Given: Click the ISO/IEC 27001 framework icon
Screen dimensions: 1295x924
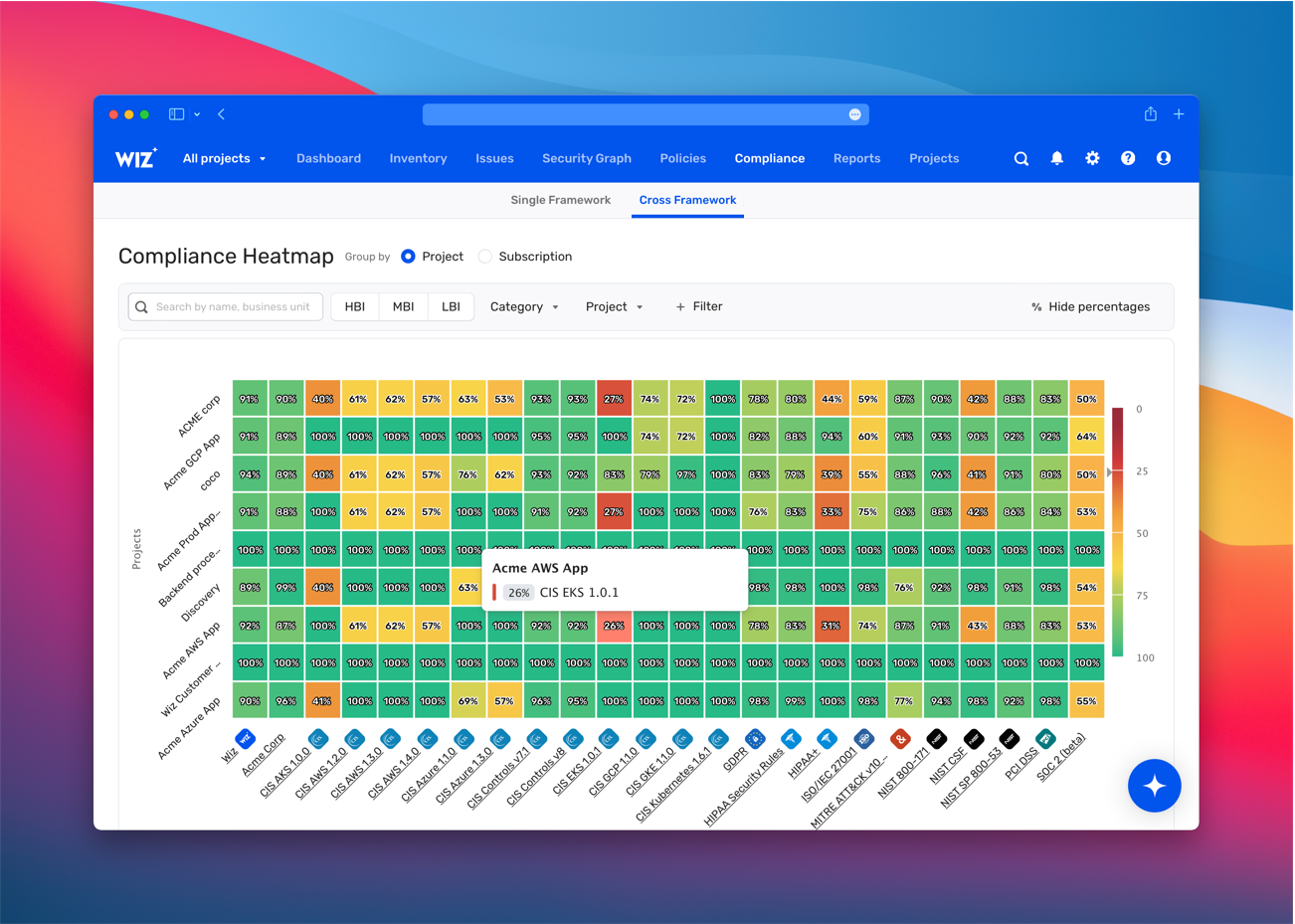Looking at the screenshot, I should pyautogui.click(x=863, y=739).
